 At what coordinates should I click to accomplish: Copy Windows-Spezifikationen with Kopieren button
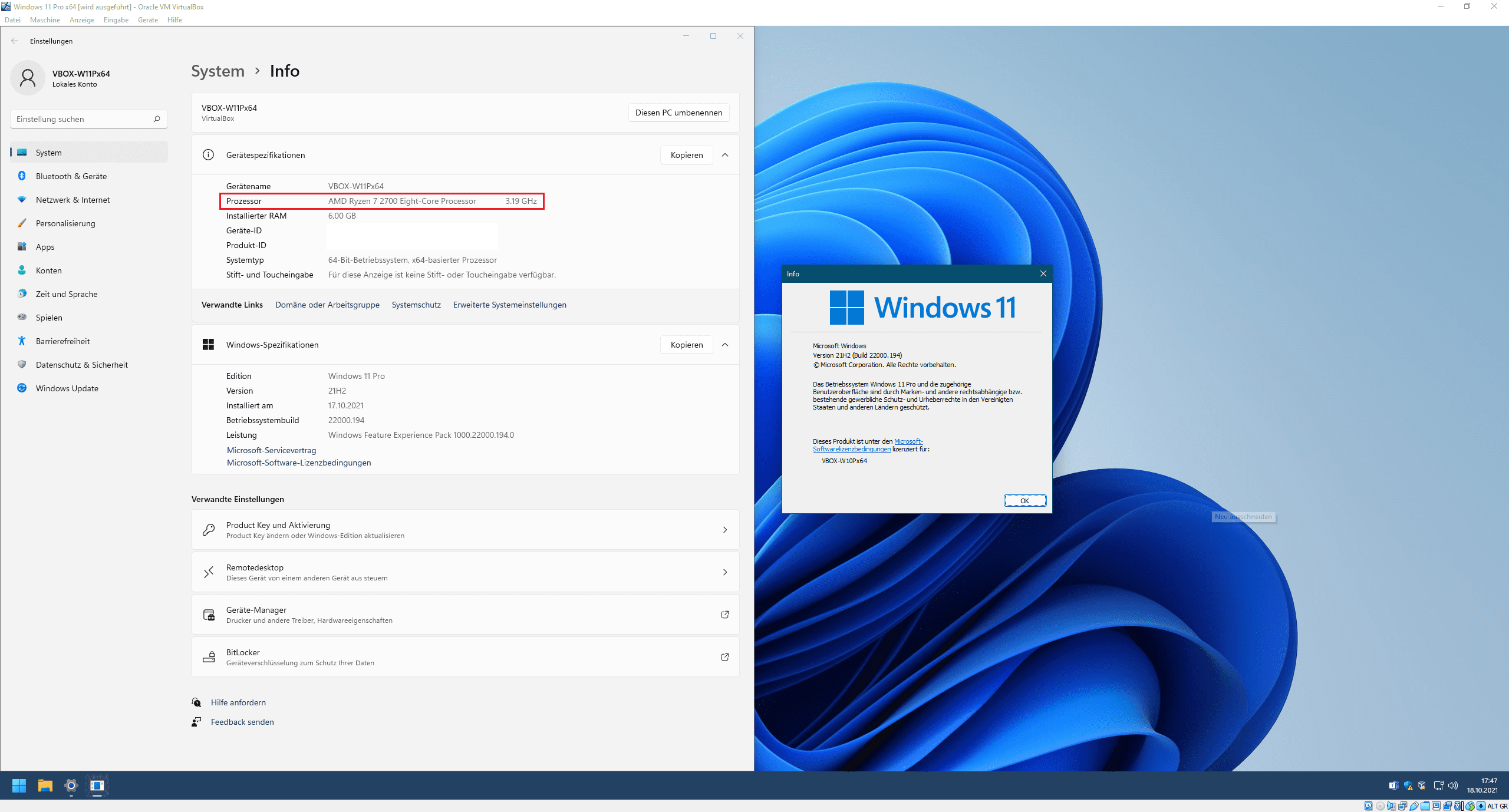[x=687, y=345]
